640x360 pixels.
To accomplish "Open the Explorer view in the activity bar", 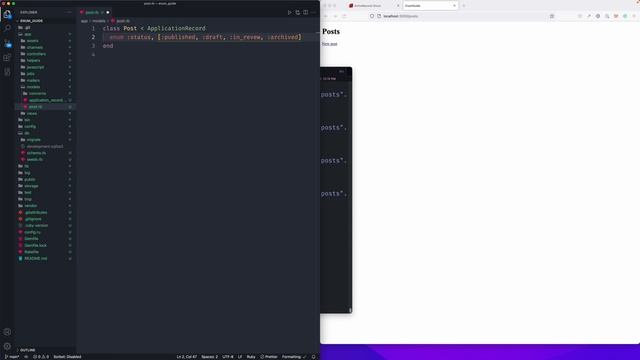I will (x=7, y=14).
